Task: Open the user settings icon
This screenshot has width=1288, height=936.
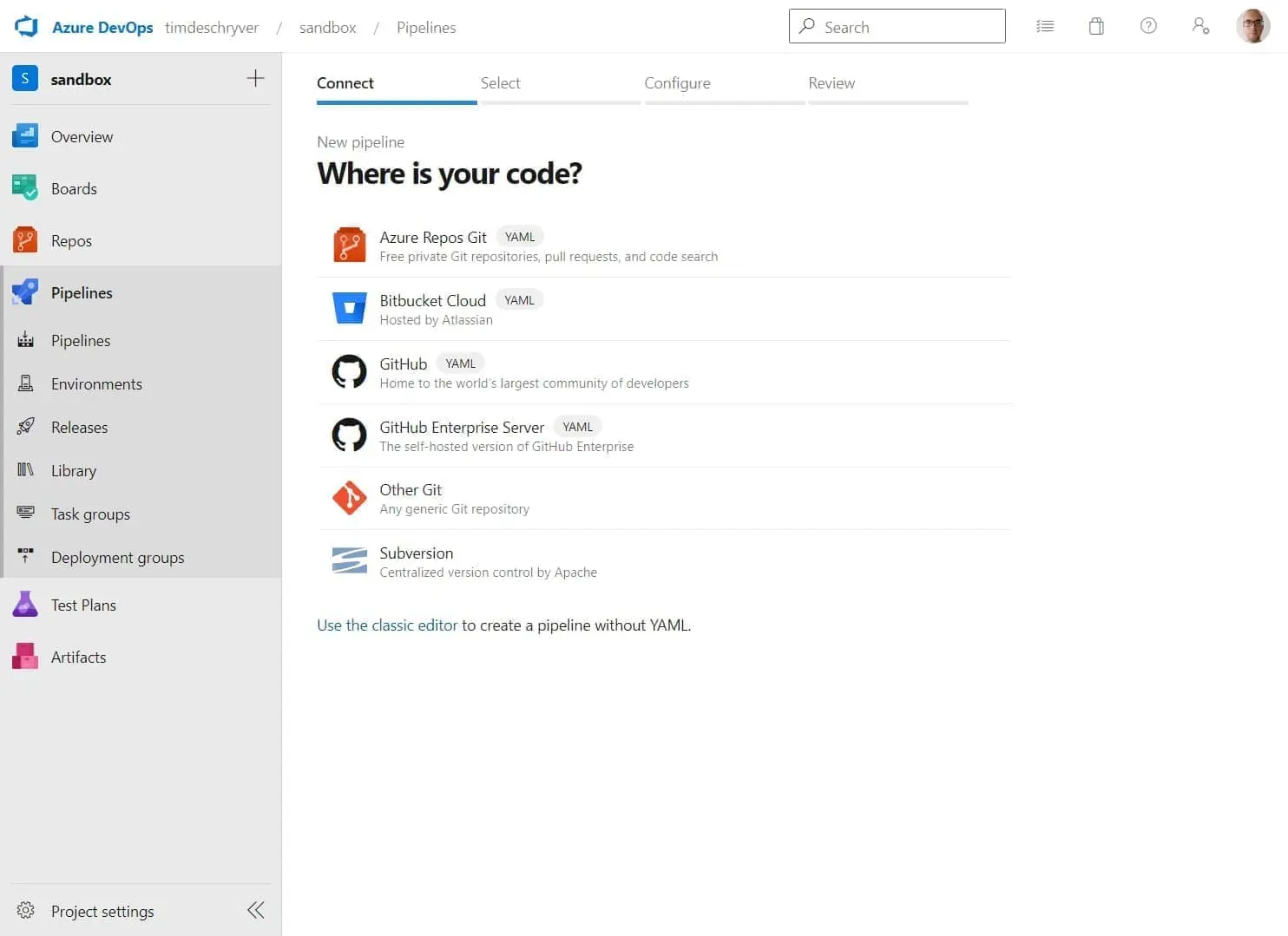Action: [1200, 26]
